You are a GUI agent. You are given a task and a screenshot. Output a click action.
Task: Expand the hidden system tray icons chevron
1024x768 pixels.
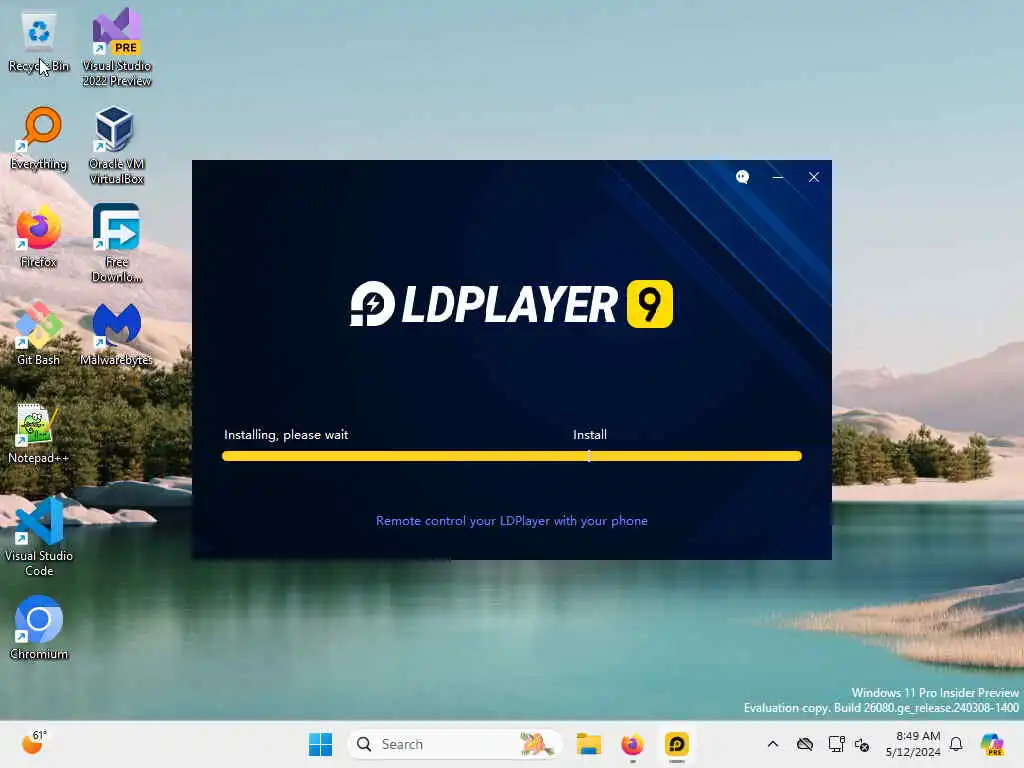pos(773,744)
